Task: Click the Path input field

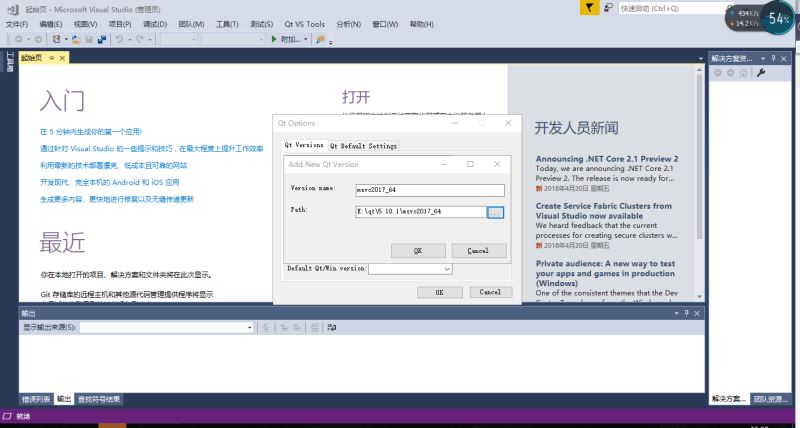Action: [421, 212]
